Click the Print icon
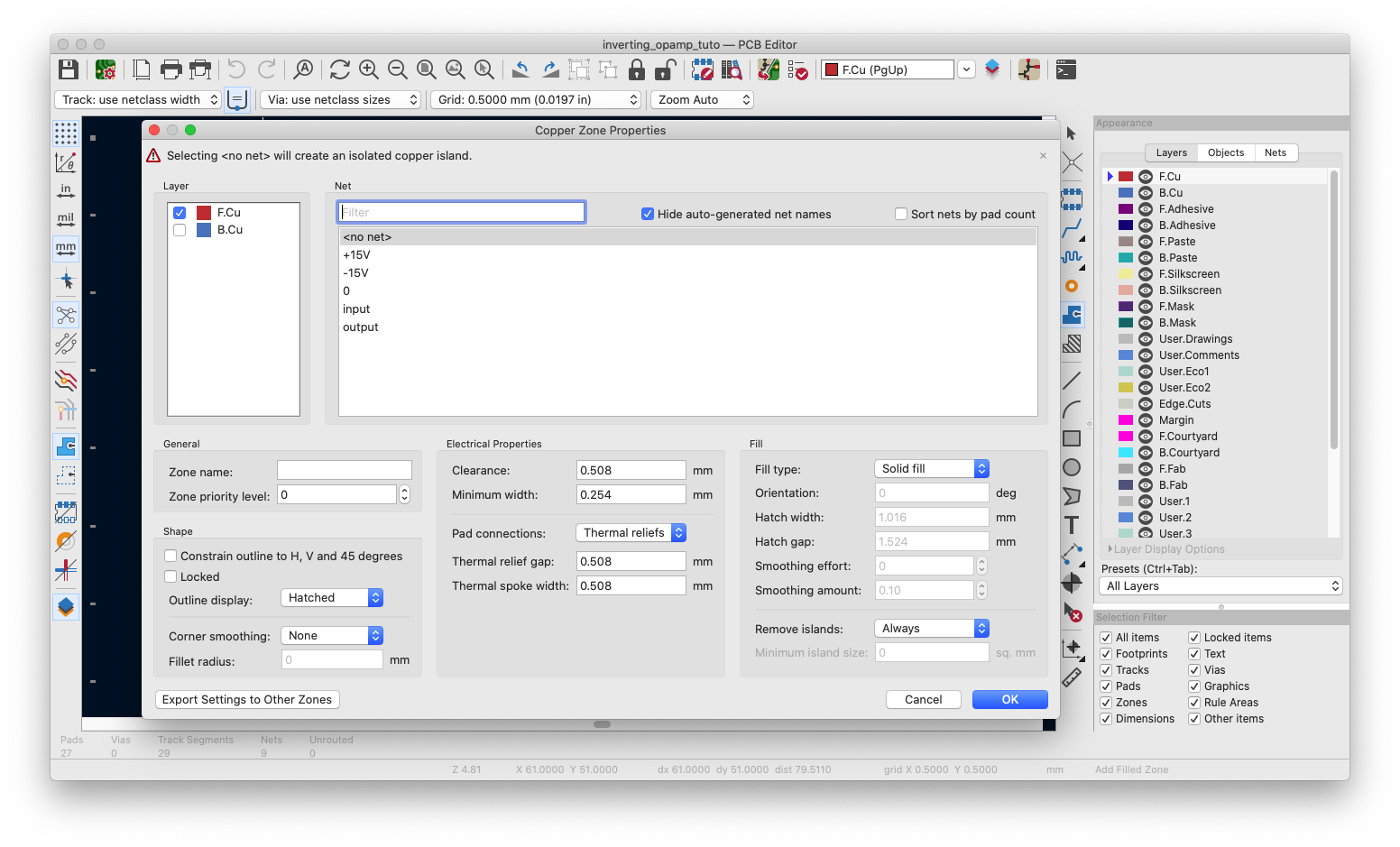1400x847 pixels. (x=170, y=69)
